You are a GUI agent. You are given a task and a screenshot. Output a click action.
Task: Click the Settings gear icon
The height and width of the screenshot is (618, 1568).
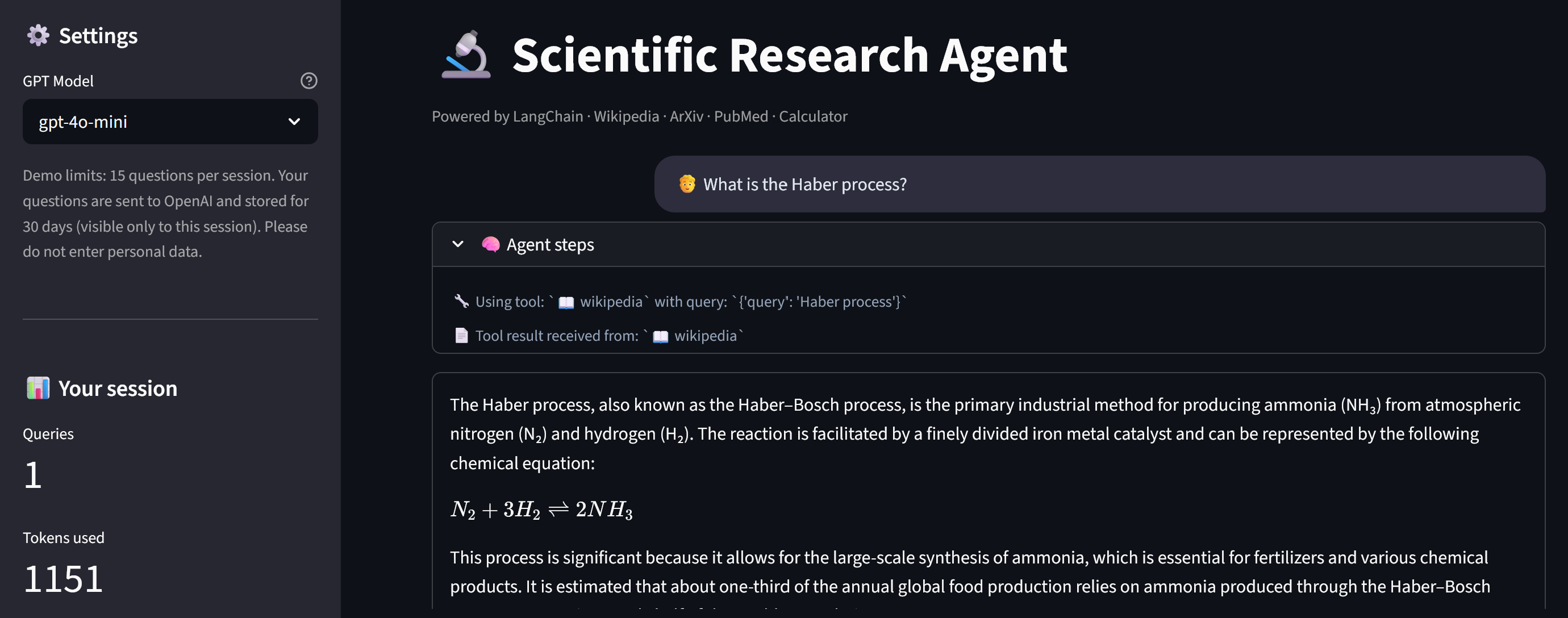point(37,35)
